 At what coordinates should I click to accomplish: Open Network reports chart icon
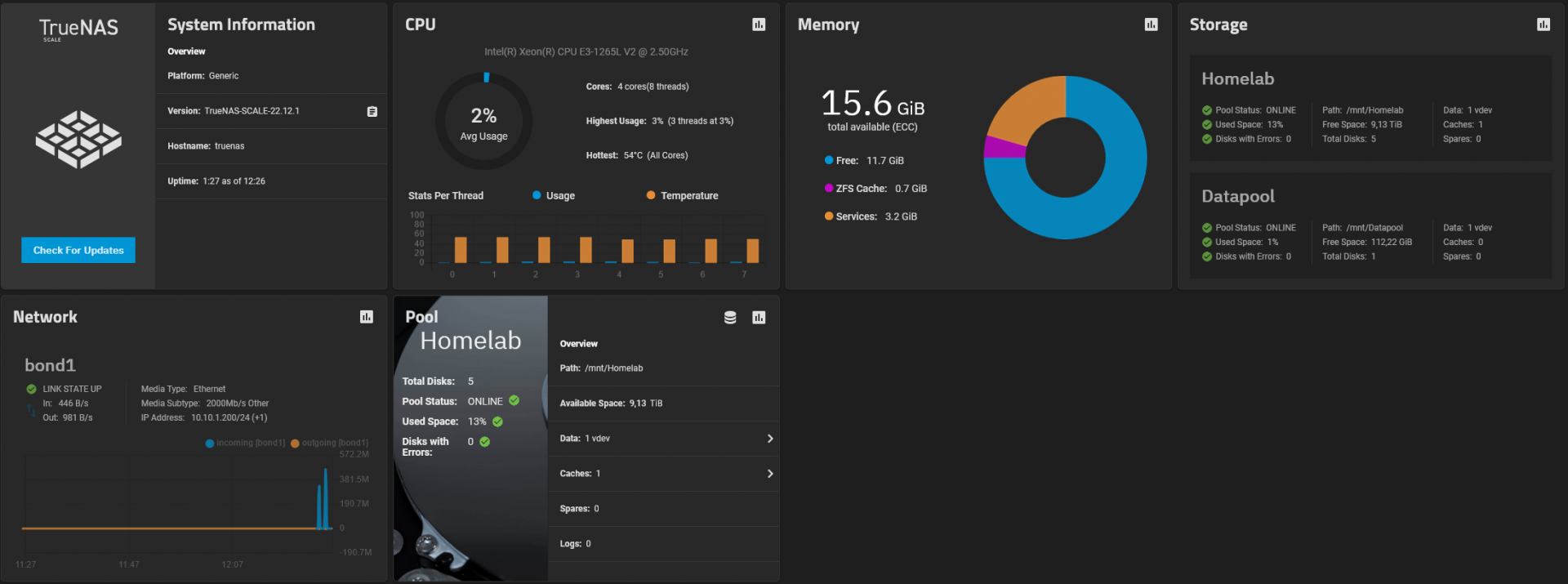click(367, 317)
